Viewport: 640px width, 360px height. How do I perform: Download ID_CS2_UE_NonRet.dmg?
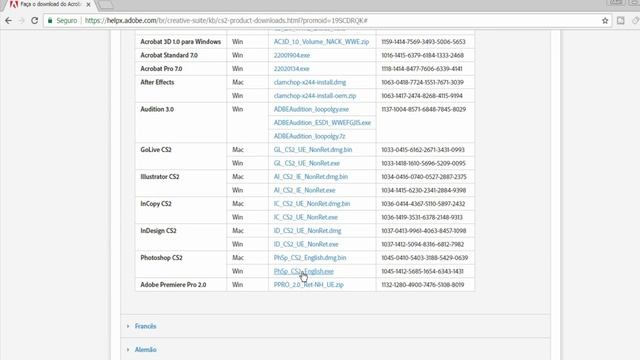tap(307, 230)
